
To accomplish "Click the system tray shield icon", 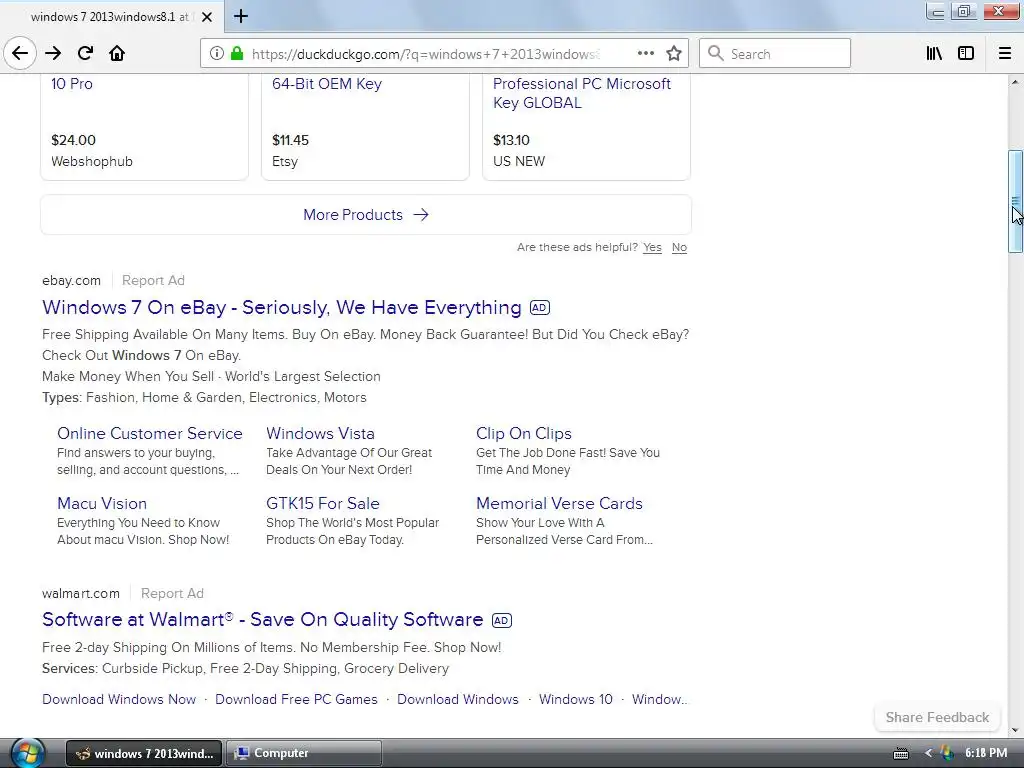I will 947,753.
